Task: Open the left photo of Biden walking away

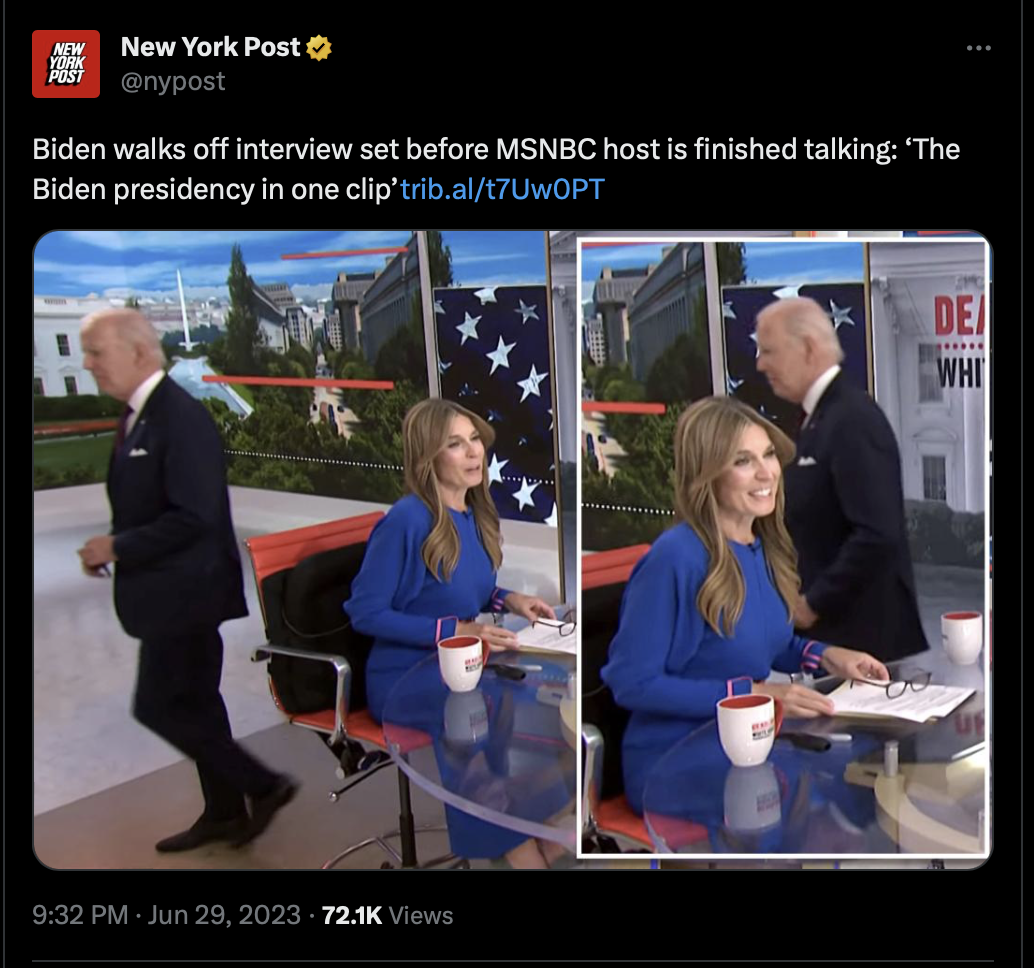Action: click(305, 549)
